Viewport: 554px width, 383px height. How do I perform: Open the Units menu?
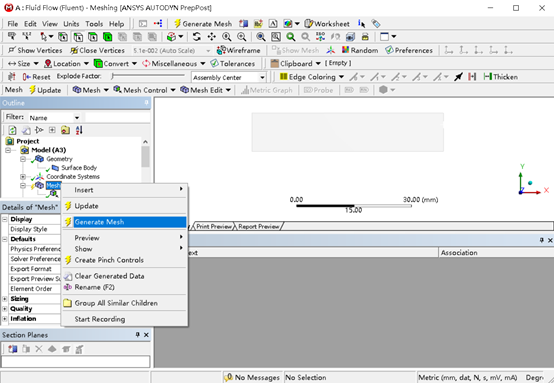[71, 24]
